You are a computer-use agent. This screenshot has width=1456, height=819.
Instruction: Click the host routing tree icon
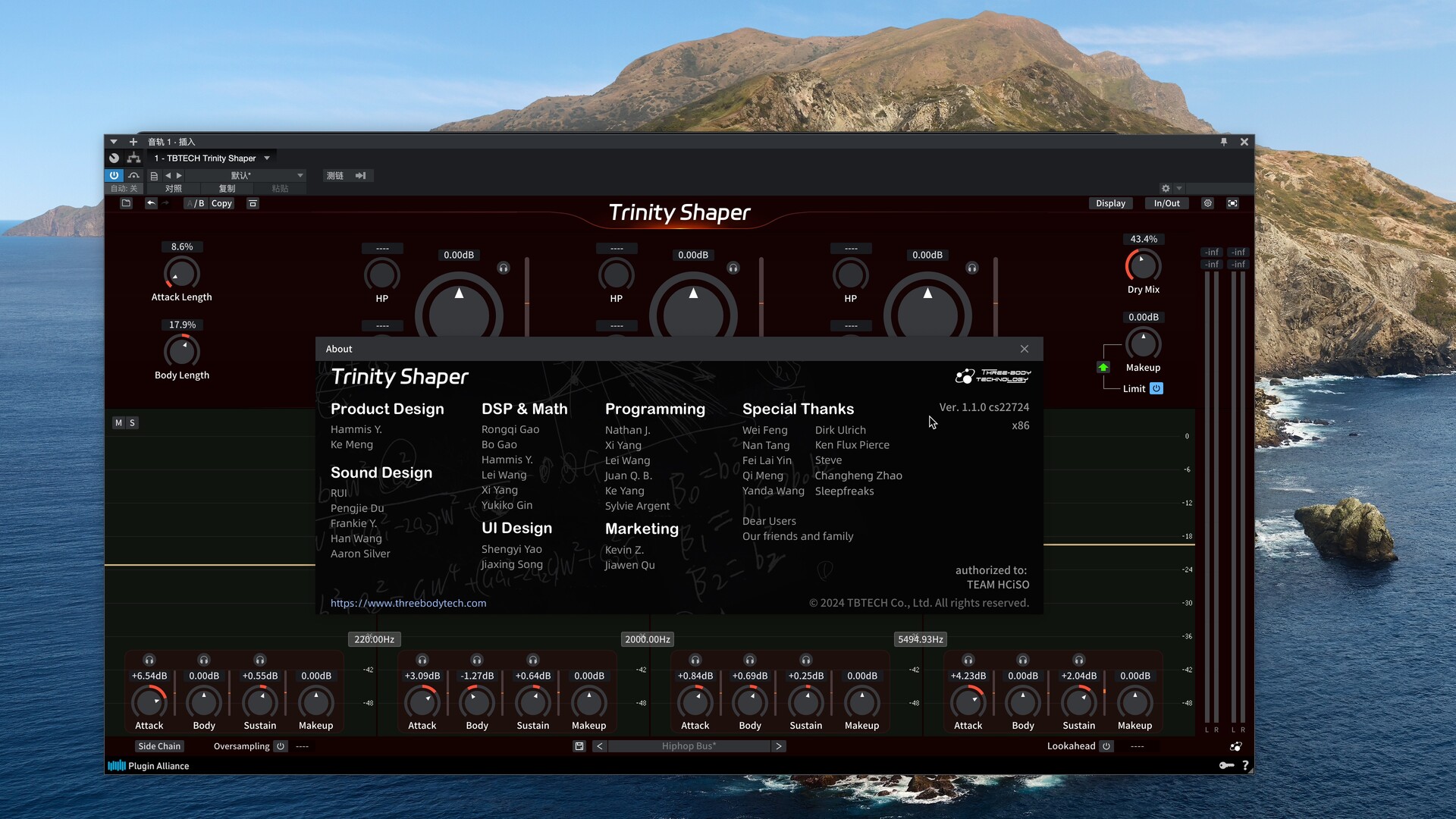click(x=134, y=158)
